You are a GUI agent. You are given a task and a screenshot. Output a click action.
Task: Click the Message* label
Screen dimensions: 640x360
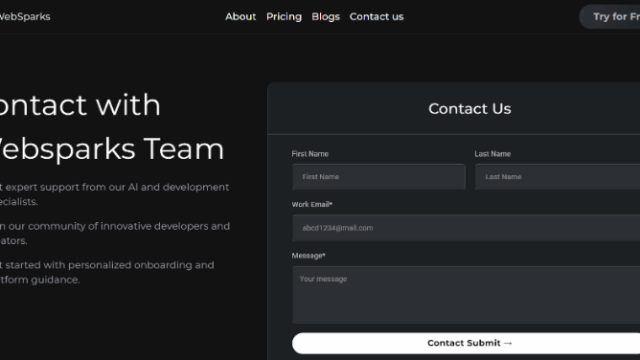pyautogui.click(x=309, y=256)
